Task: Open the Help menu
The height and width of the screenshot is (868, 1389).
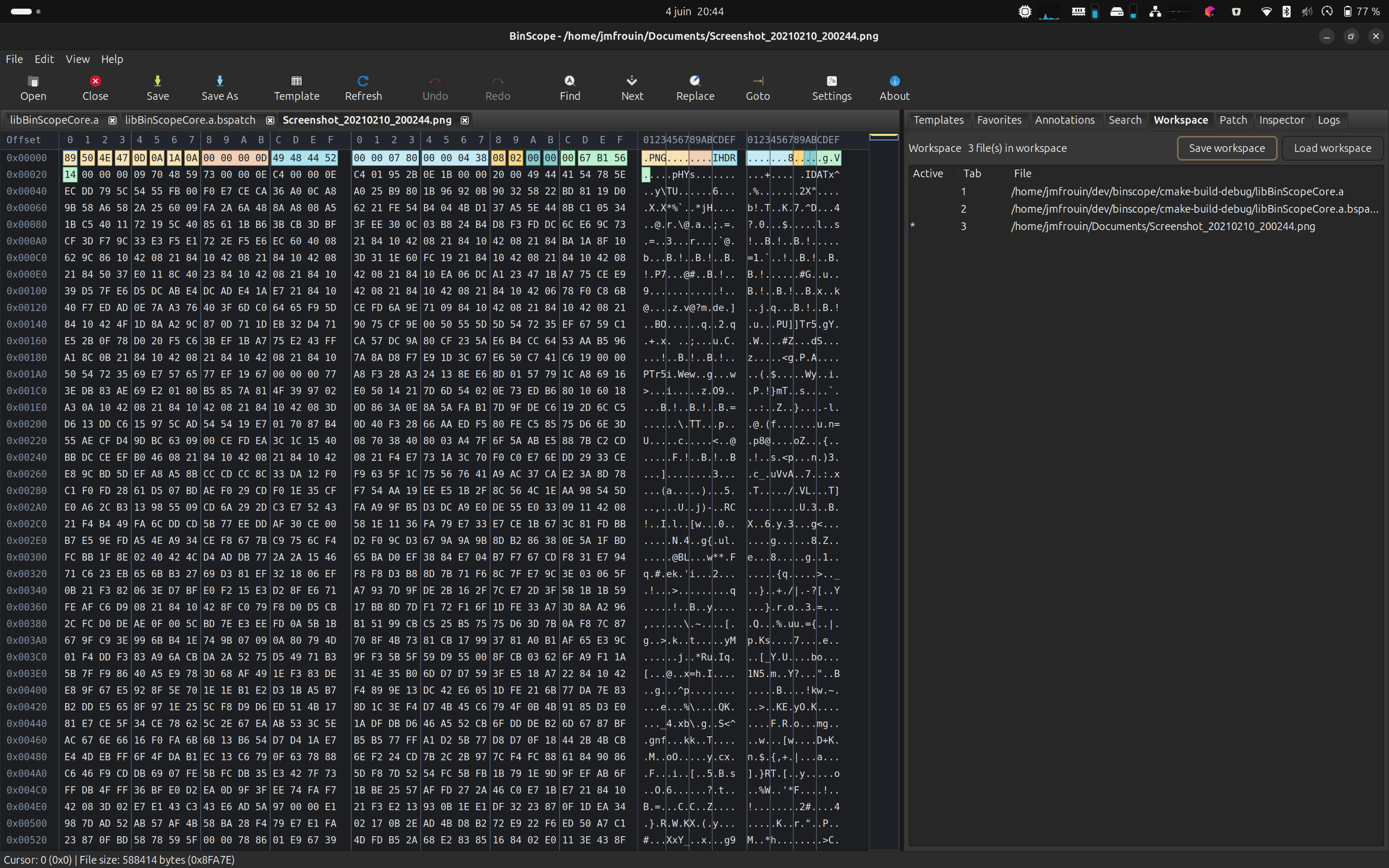Action: [112, 59]
